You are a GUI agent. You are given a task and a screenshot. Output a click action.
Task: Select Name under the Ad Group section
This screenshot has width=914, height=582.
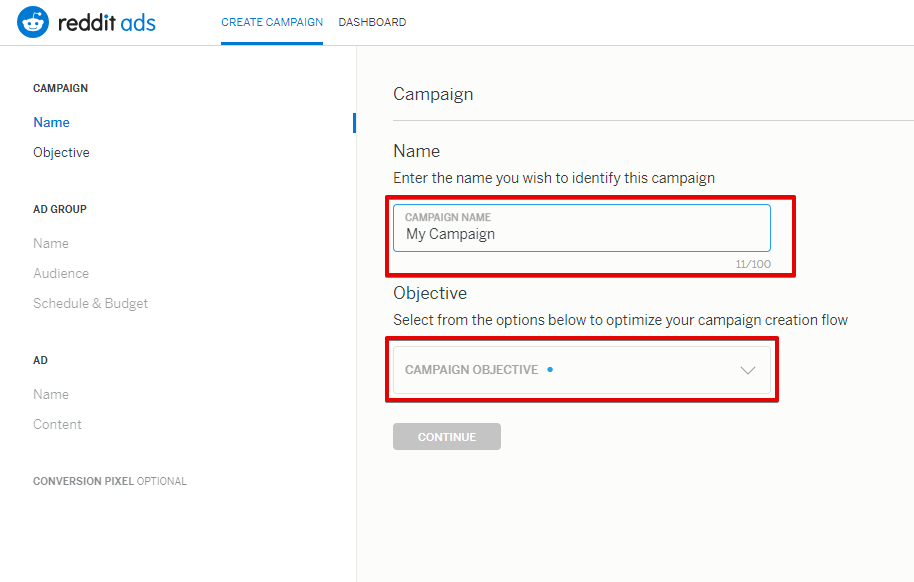(51, 243)
